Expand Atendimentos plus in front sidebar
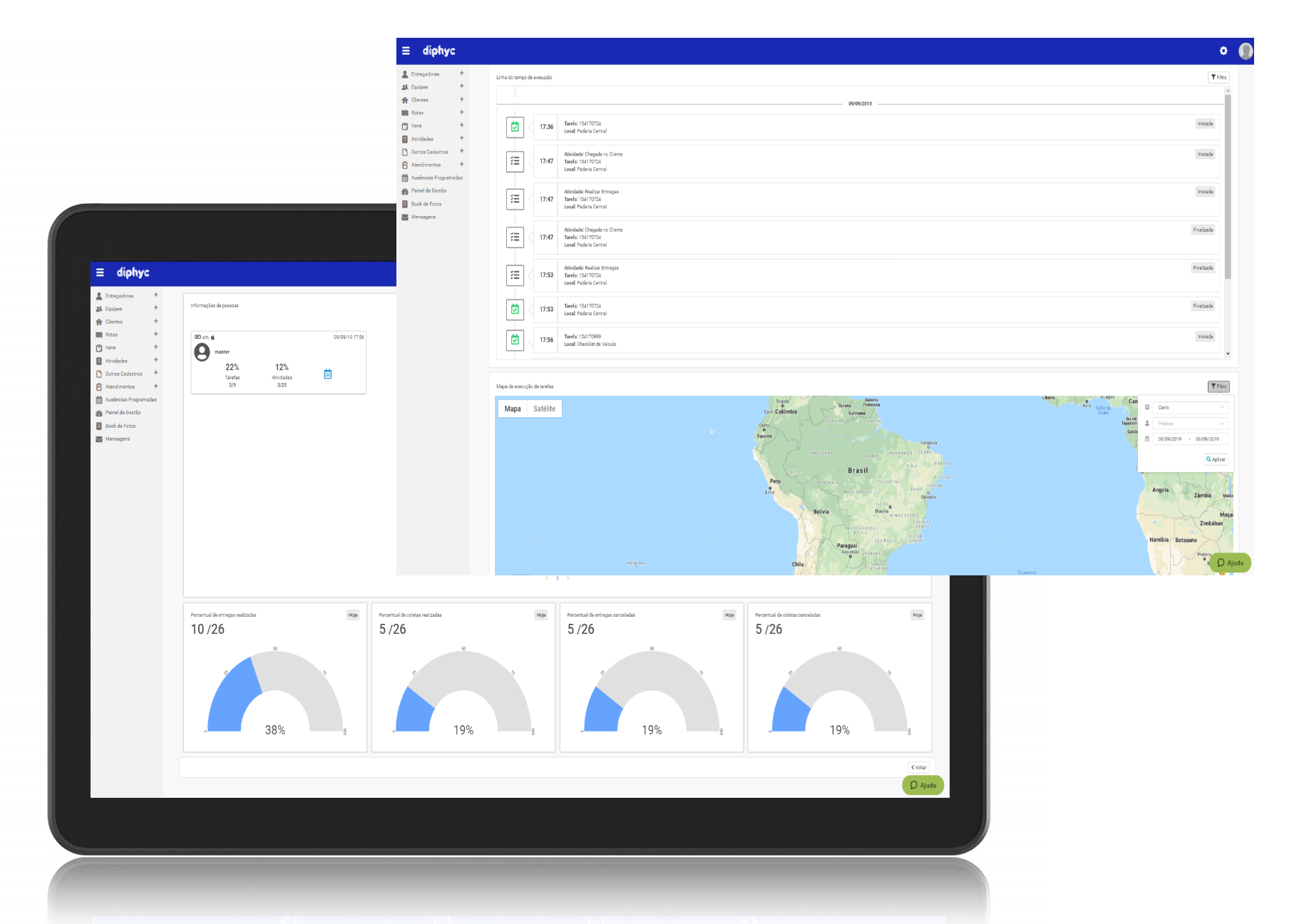1299x924 pixels. click(462, 165)
